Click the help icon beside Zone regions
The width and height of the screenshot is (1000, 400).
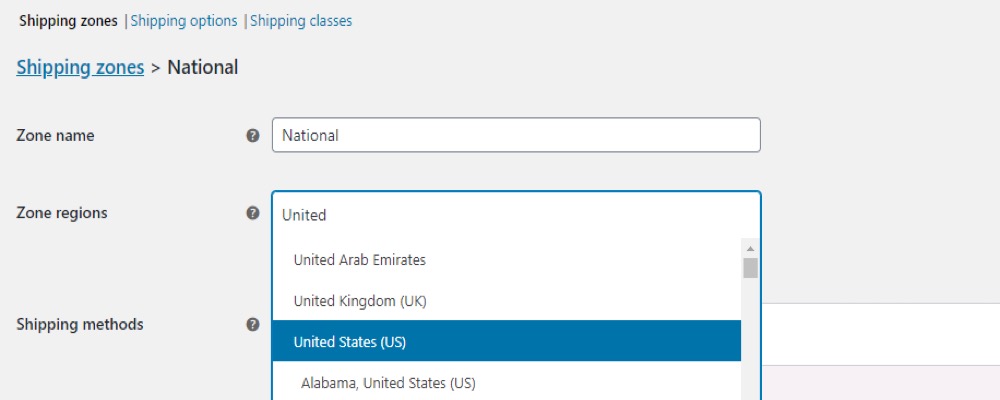pyautogui.click(x=253, y=212)
